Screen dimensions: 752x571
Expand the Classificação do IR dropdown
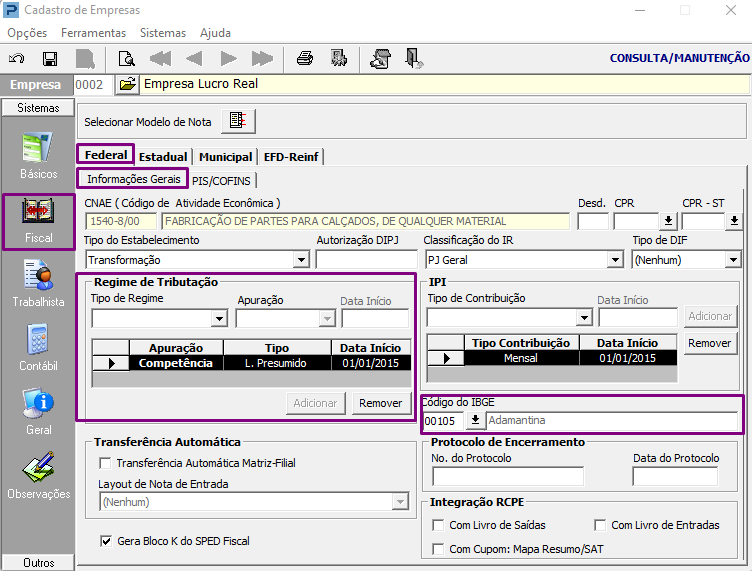(615, 260)
